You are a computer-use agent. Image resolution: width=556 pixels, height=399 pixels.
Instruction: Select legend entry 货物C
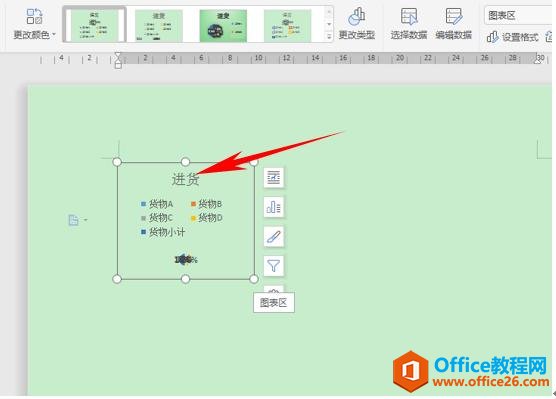(157, 218)
